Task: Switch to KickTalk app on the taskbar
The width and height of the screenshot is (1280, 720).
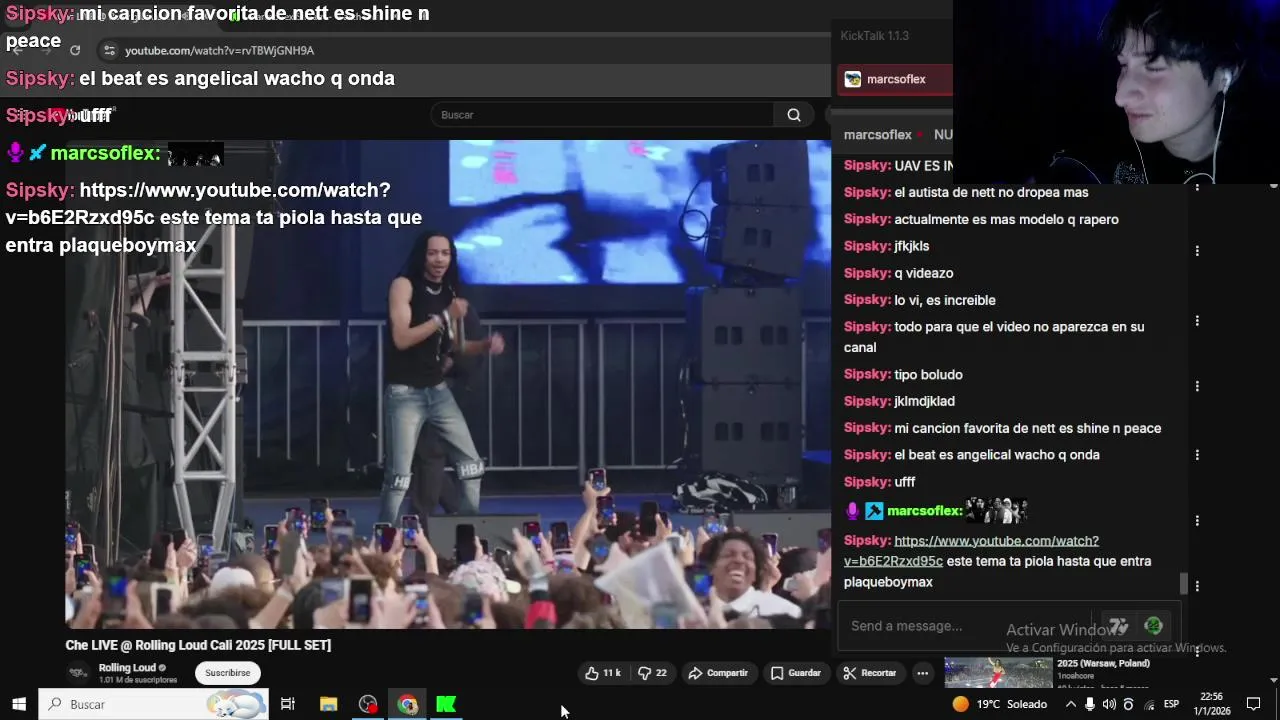Action: 446,704
